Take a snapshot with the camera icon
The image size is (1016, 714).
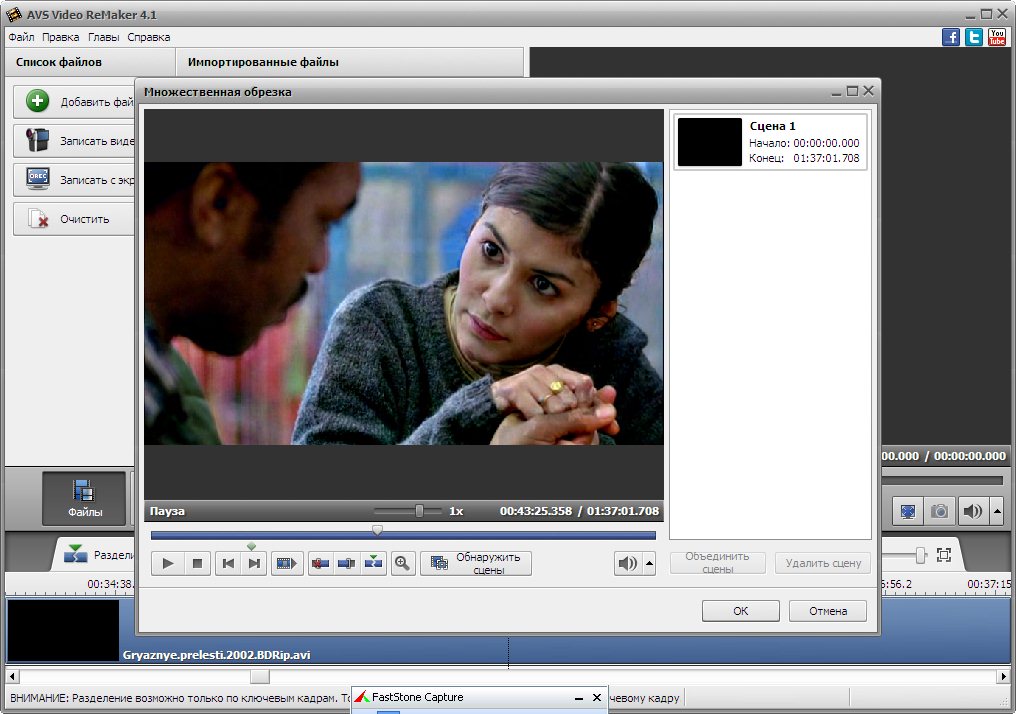click(x=939, y=511)
